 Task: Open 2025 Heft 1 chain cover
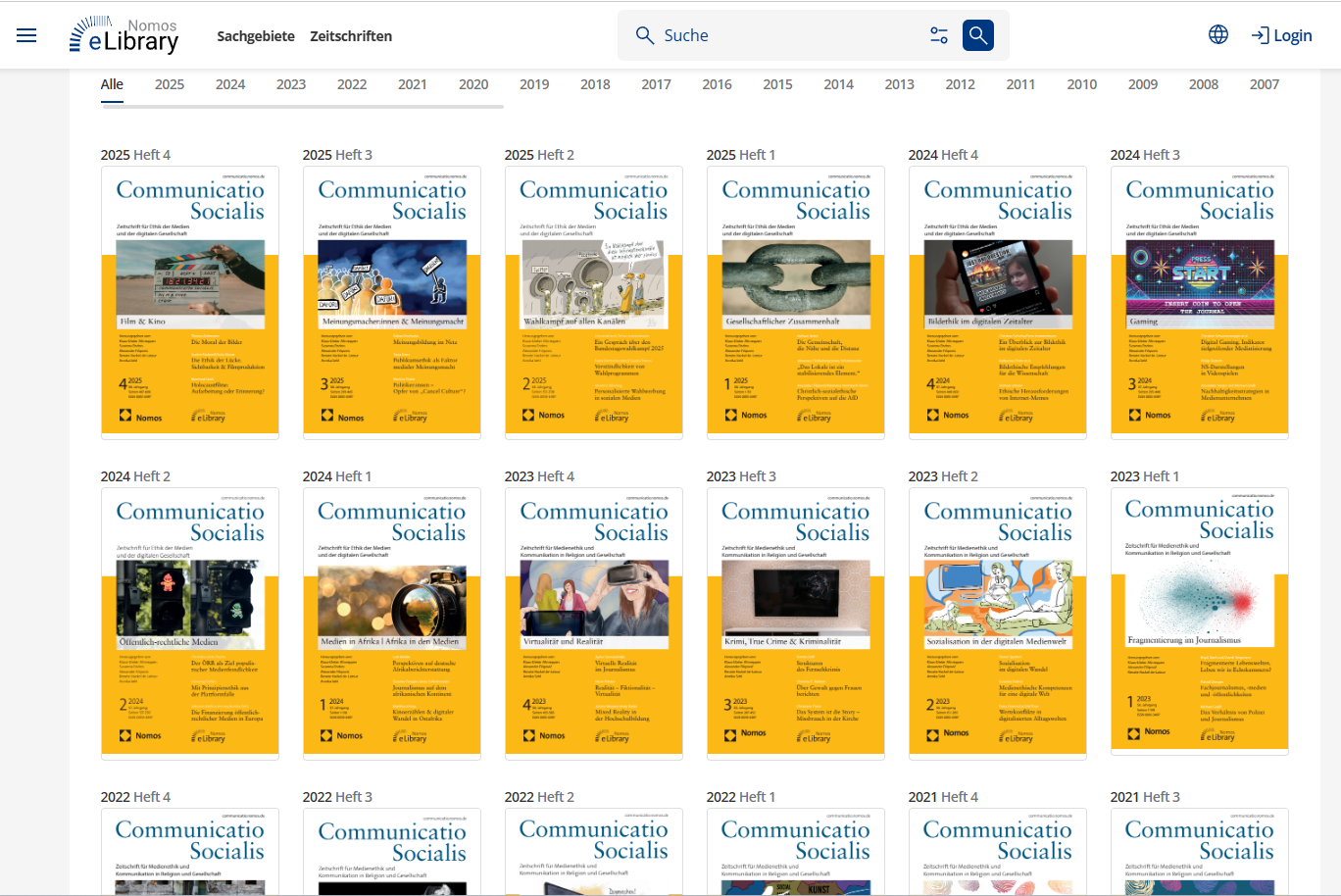coord(796,302)
